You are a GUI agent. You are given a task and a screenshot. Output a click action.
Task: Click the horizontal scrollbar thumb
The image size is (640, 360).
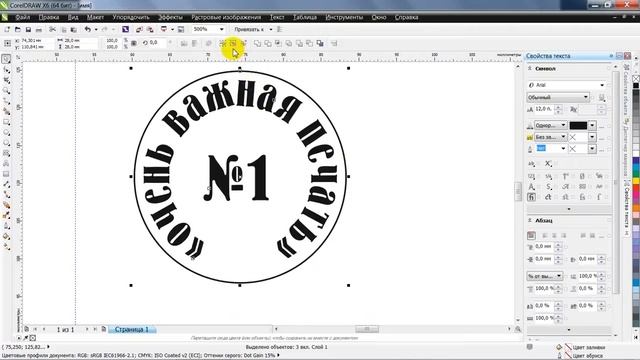coord(367,329)
